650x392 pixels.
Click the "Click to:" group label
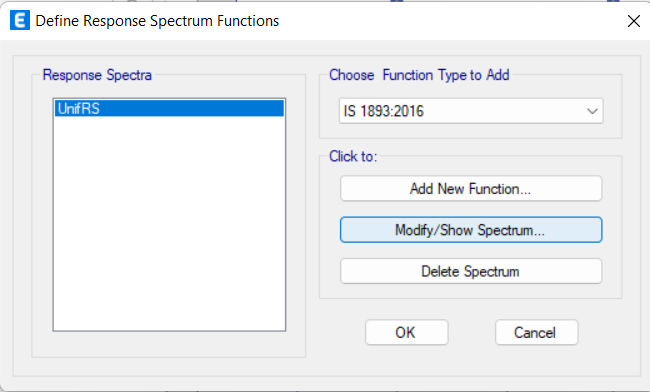tap(353, 157)
